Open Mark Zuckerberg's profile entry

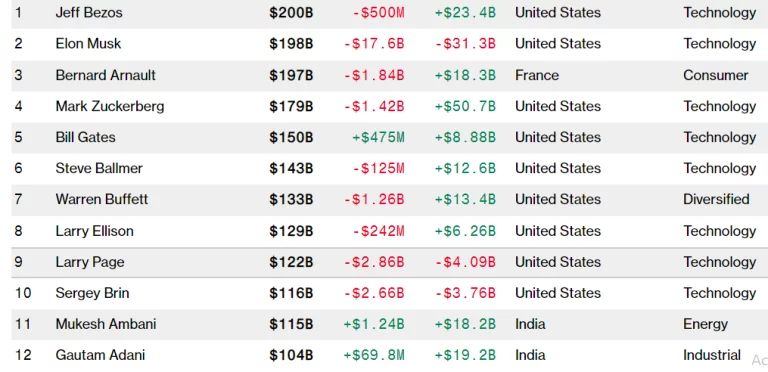(110, 106)
